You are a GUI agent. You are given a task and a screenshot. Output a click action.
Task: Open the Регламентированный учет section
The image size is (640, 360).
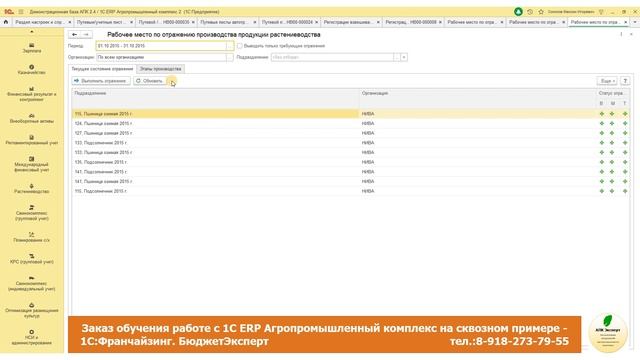coord(32,140)
